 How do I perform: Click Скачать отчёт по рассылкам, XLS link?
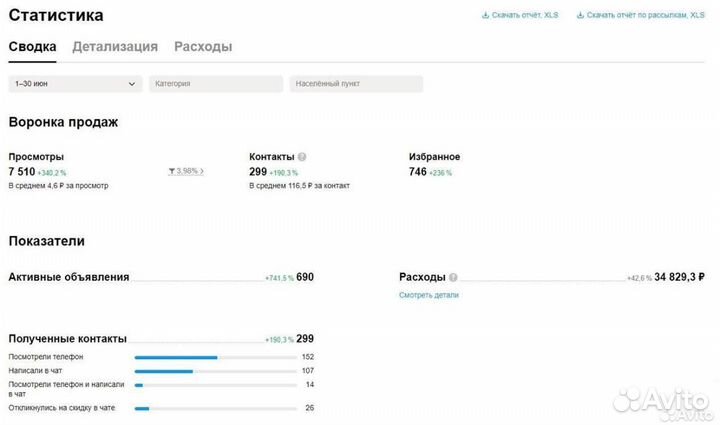pos(645,15)
